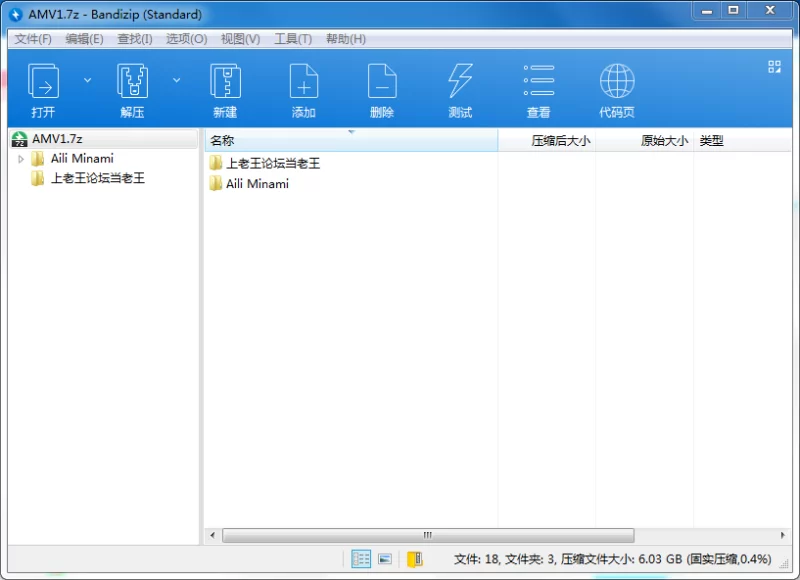
Task: Open the 查找(I) menu
Action: 135,39
